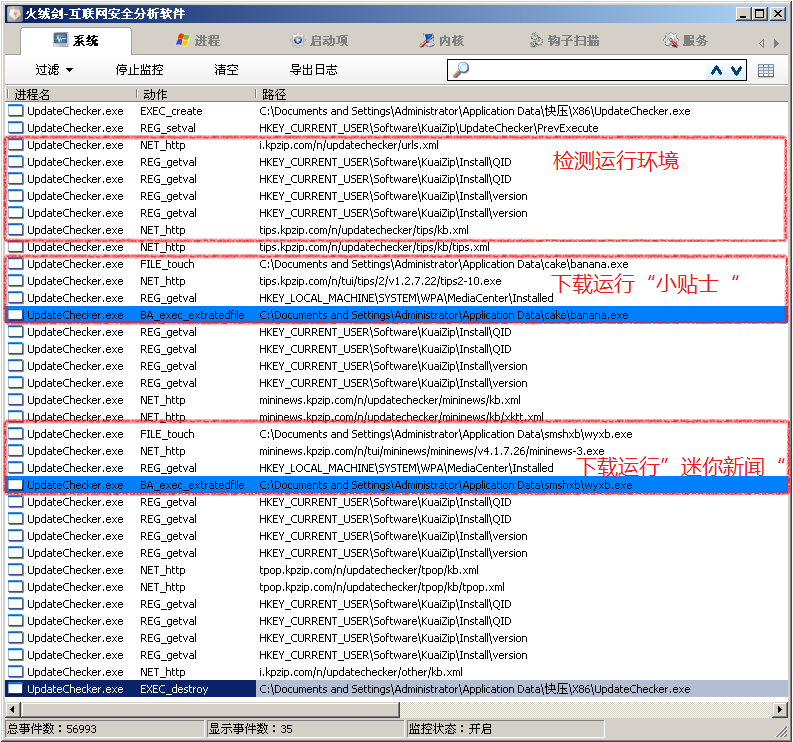Sort by the 动作 column header
Viewport: 793px width, 742px height.
(x=195, y=94)
